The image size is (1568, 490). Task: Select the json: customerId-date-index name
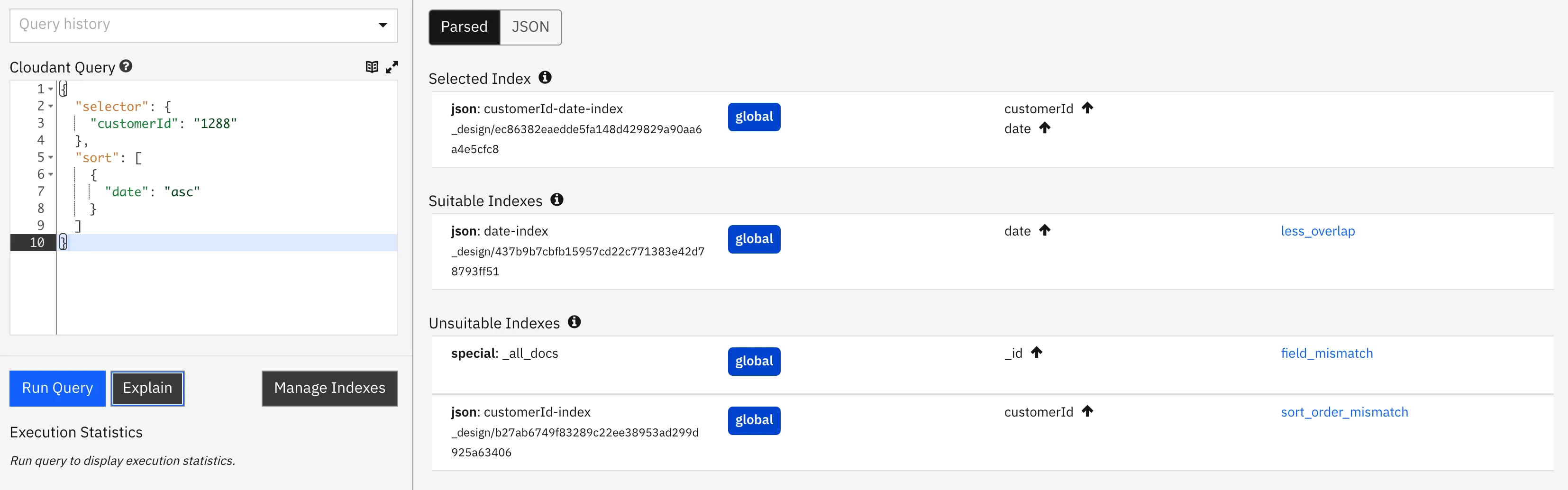(x=537, y=109)
